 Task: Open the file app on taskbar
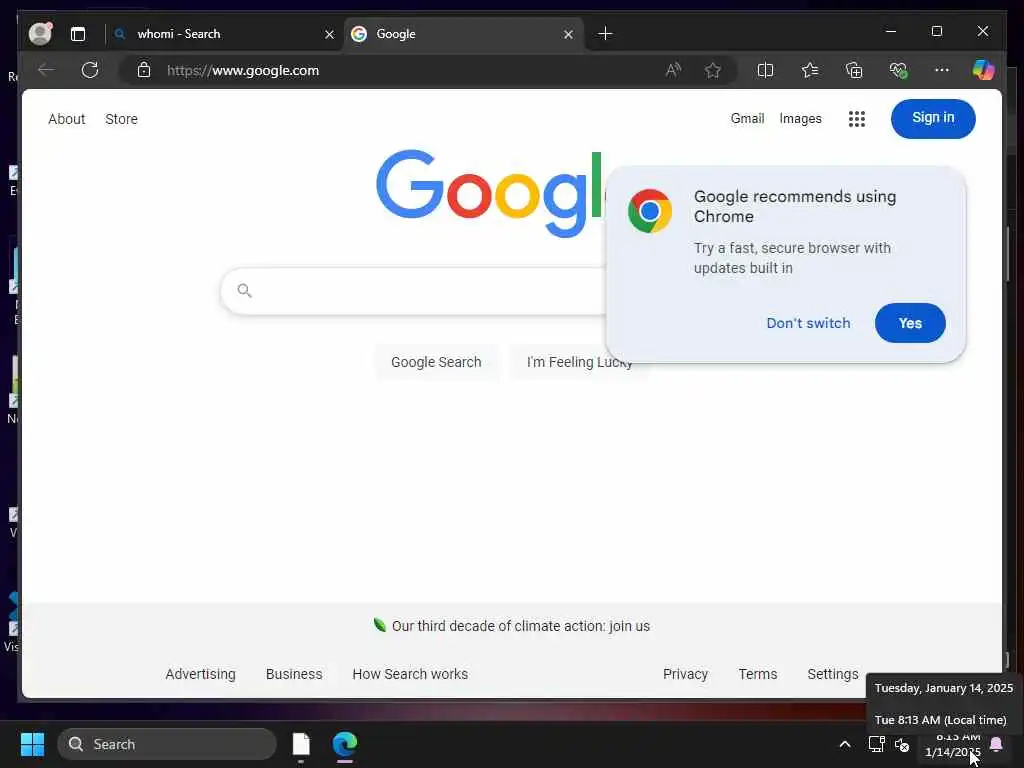(301, 744)
